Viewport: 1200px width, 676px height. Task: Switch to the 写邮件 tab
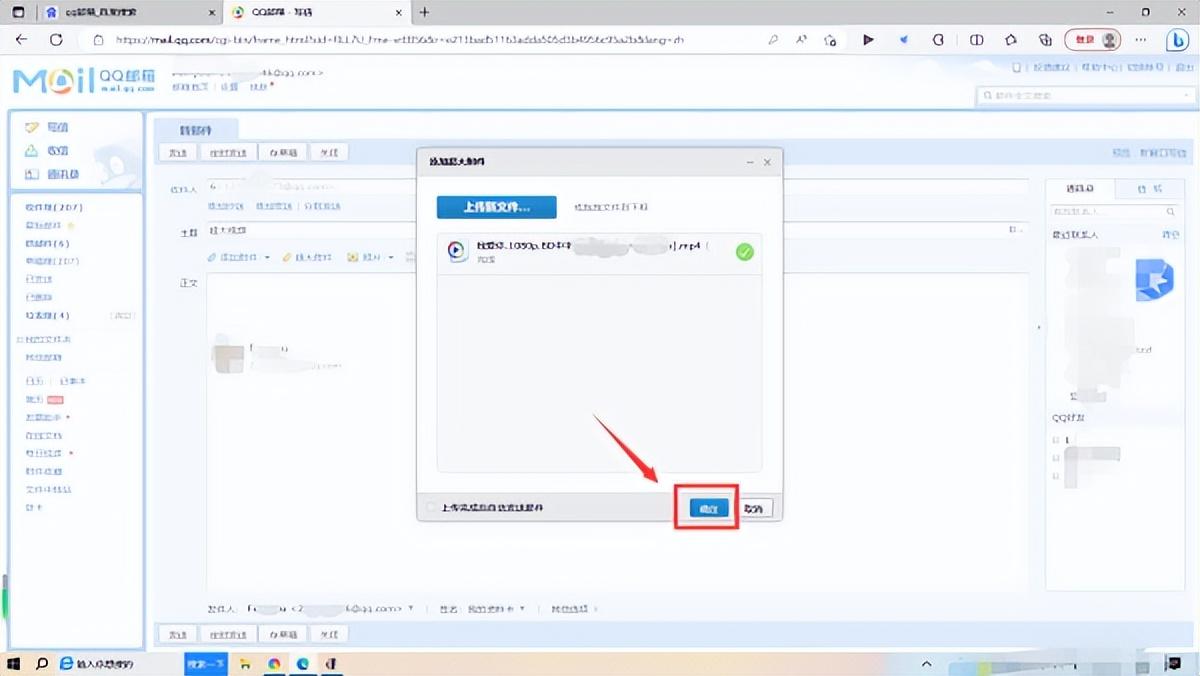click(x=195, y=130)
